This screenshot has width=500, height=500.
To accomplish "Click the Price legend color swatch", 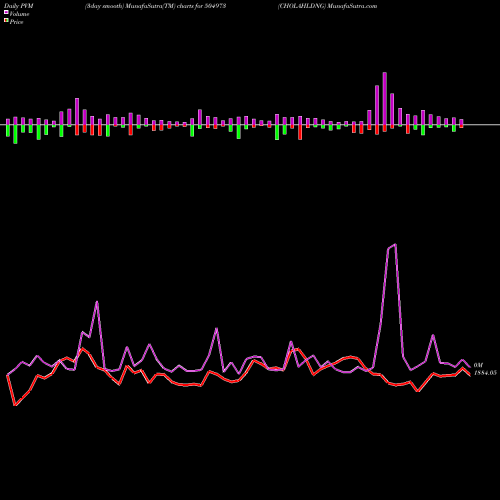I will click(6, 21).
